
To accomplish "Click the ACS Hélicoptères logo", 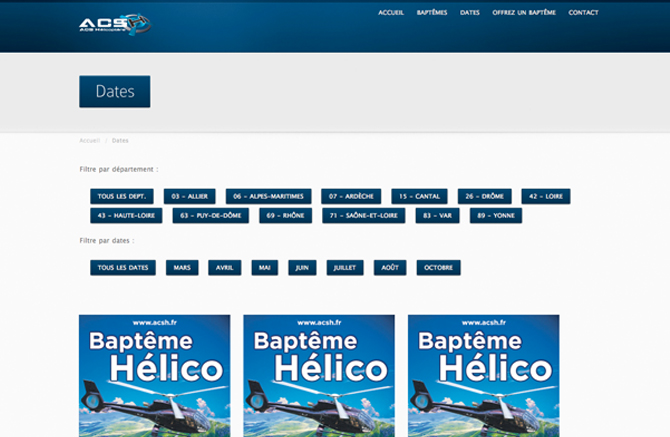I will point(114,23).
